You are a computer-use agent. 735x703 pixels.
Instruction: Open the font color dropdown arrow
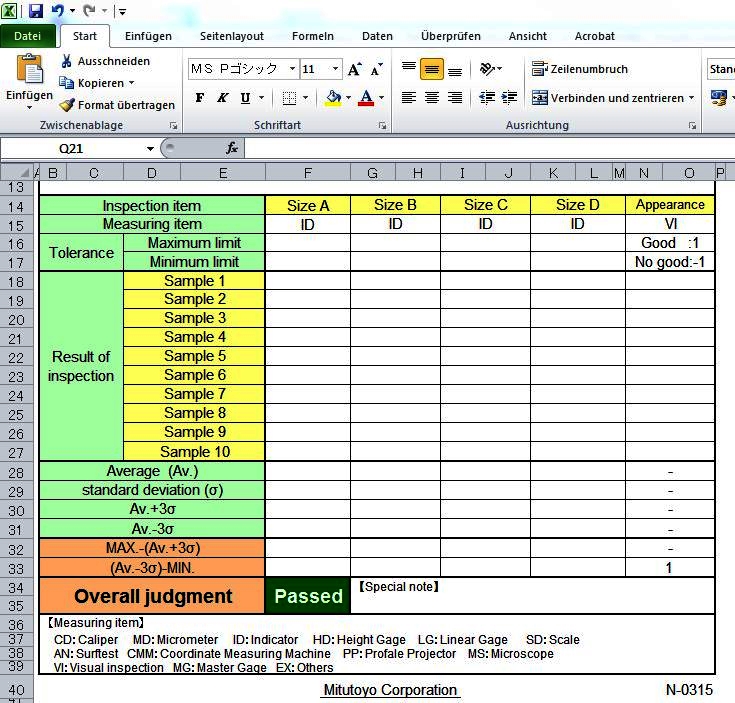point(382,98)
